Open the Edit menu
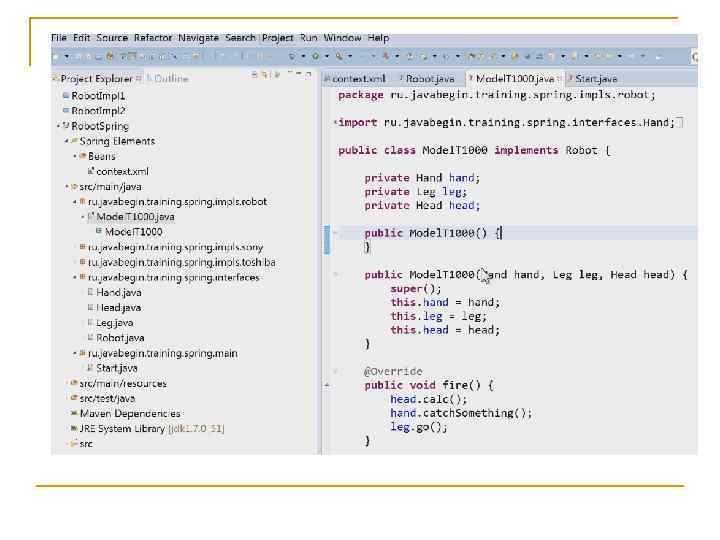 (82, 38)
